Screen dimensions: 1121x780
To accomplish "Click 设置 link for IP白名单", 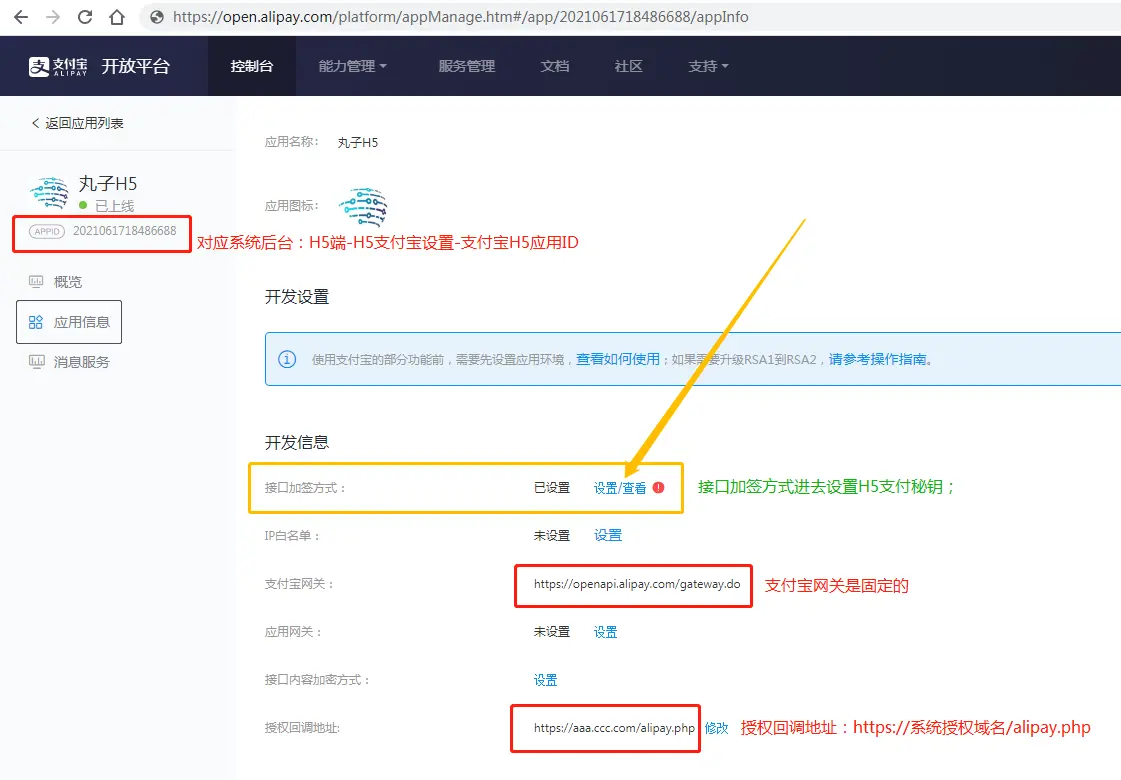I will pos(607,536).
